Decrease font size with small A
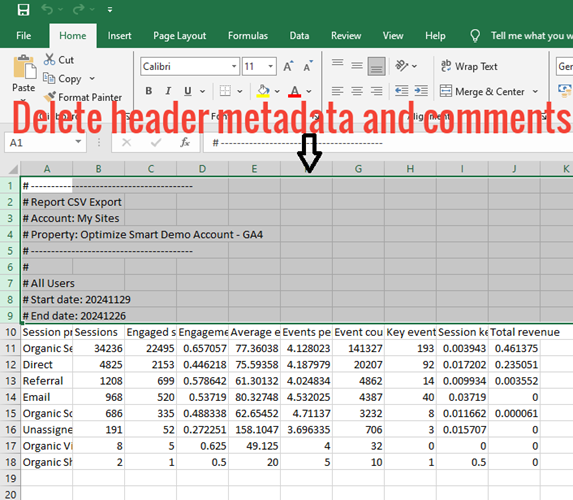Screen dimensions: 573x500 [x=308, y=66]
